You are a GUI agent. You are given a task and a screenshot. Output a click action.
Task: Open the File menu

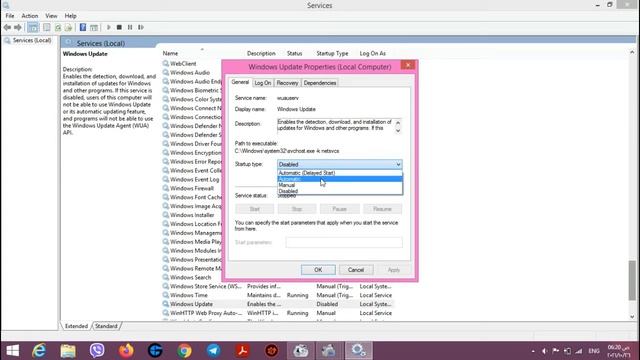click(x=10, y=16)
